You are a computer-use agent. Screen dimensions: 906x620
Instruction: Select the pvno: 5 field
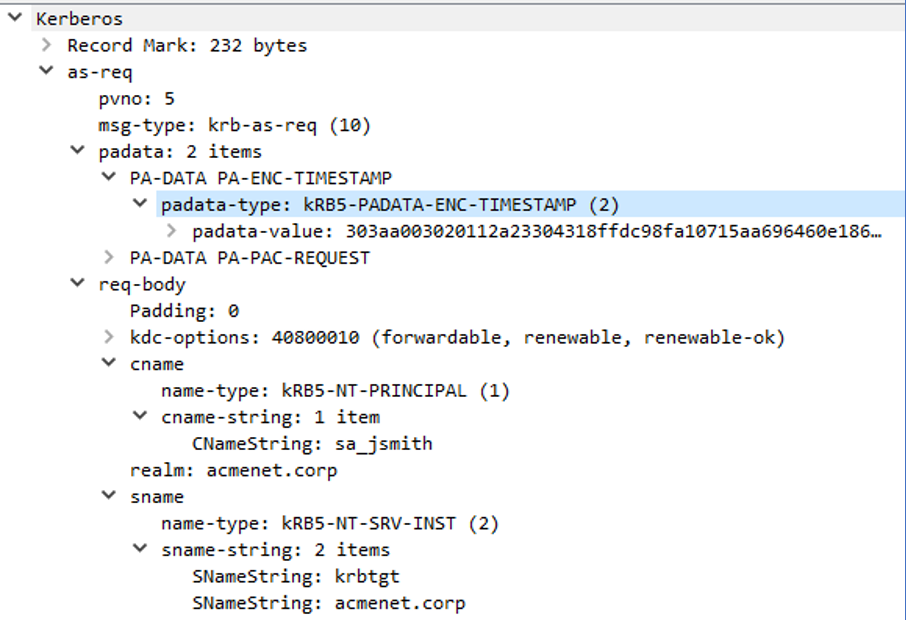point(136,99)
